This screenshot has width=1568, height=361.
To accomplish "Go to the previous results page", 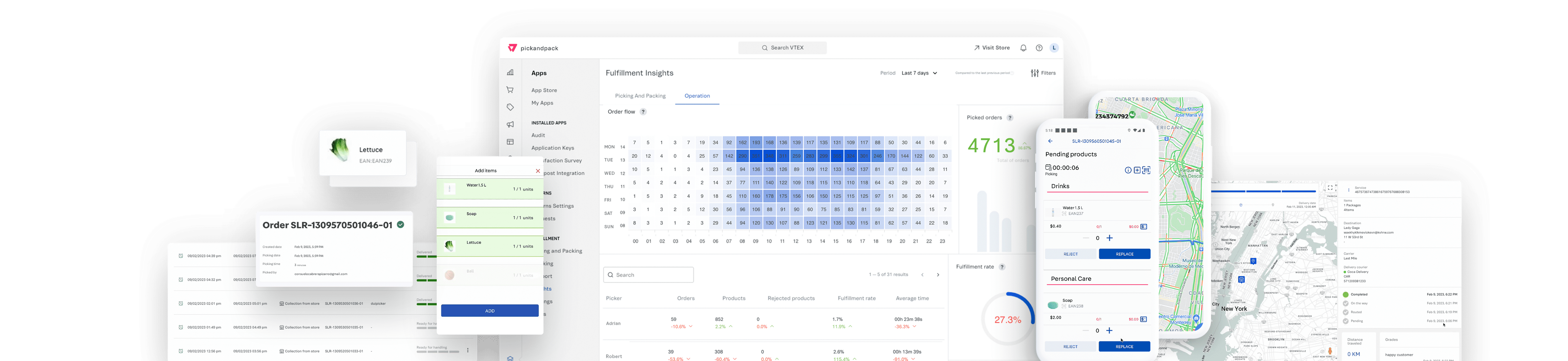I will 923,275.
